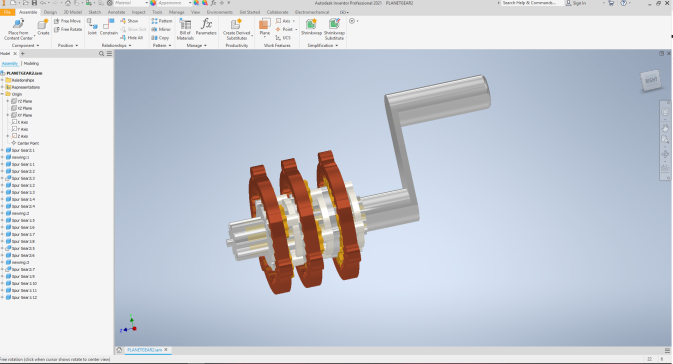Open the Assemble ribbon tab
The width and height of the screenshot is (673, 364).
28,12
